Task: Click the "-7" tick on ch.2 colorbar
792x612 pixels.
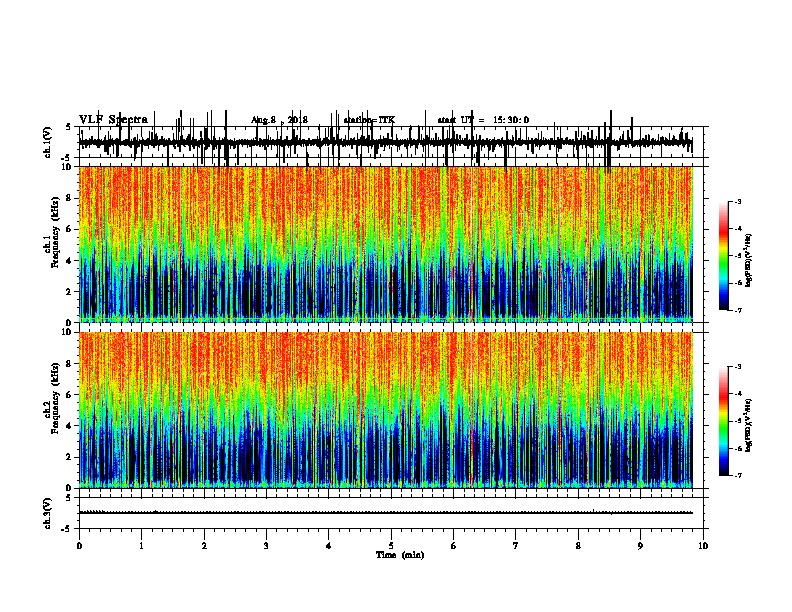Action: pos(738,476)
